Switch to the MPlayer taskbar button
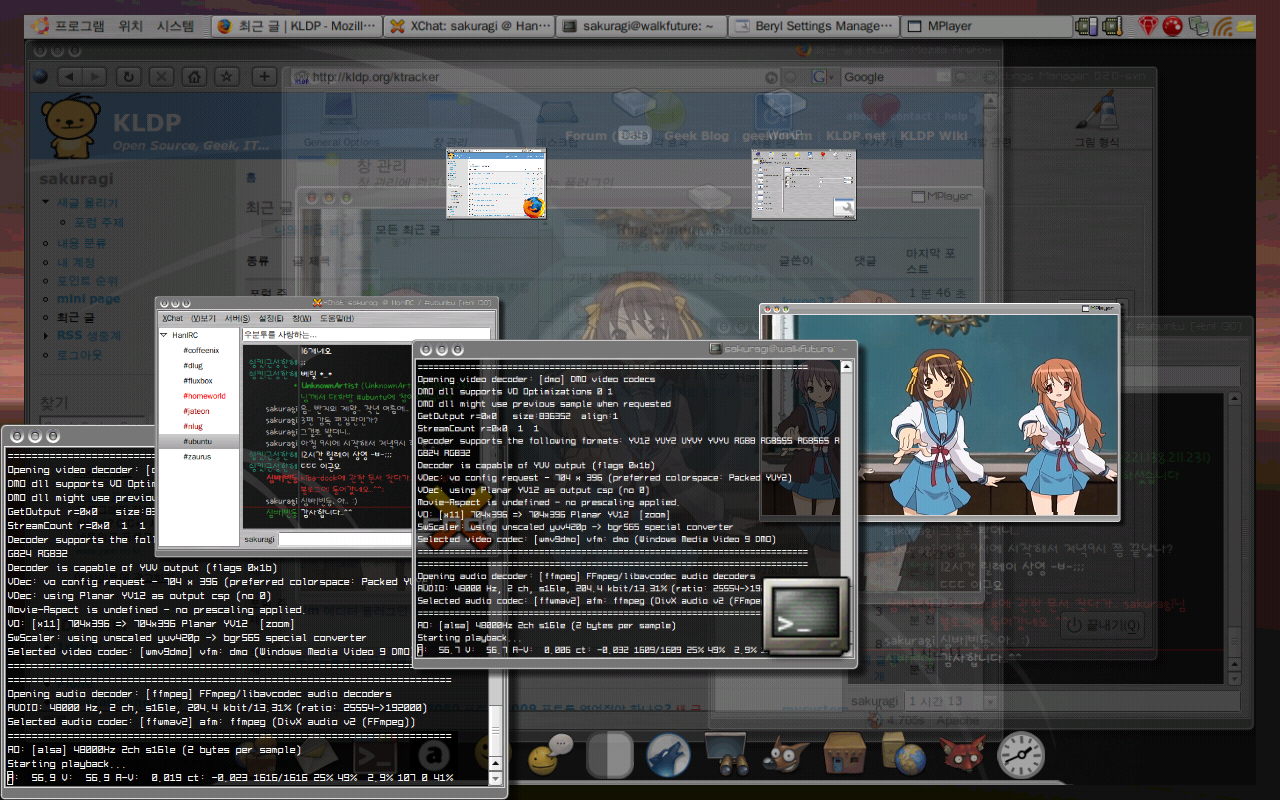 (x=986, y=27)
